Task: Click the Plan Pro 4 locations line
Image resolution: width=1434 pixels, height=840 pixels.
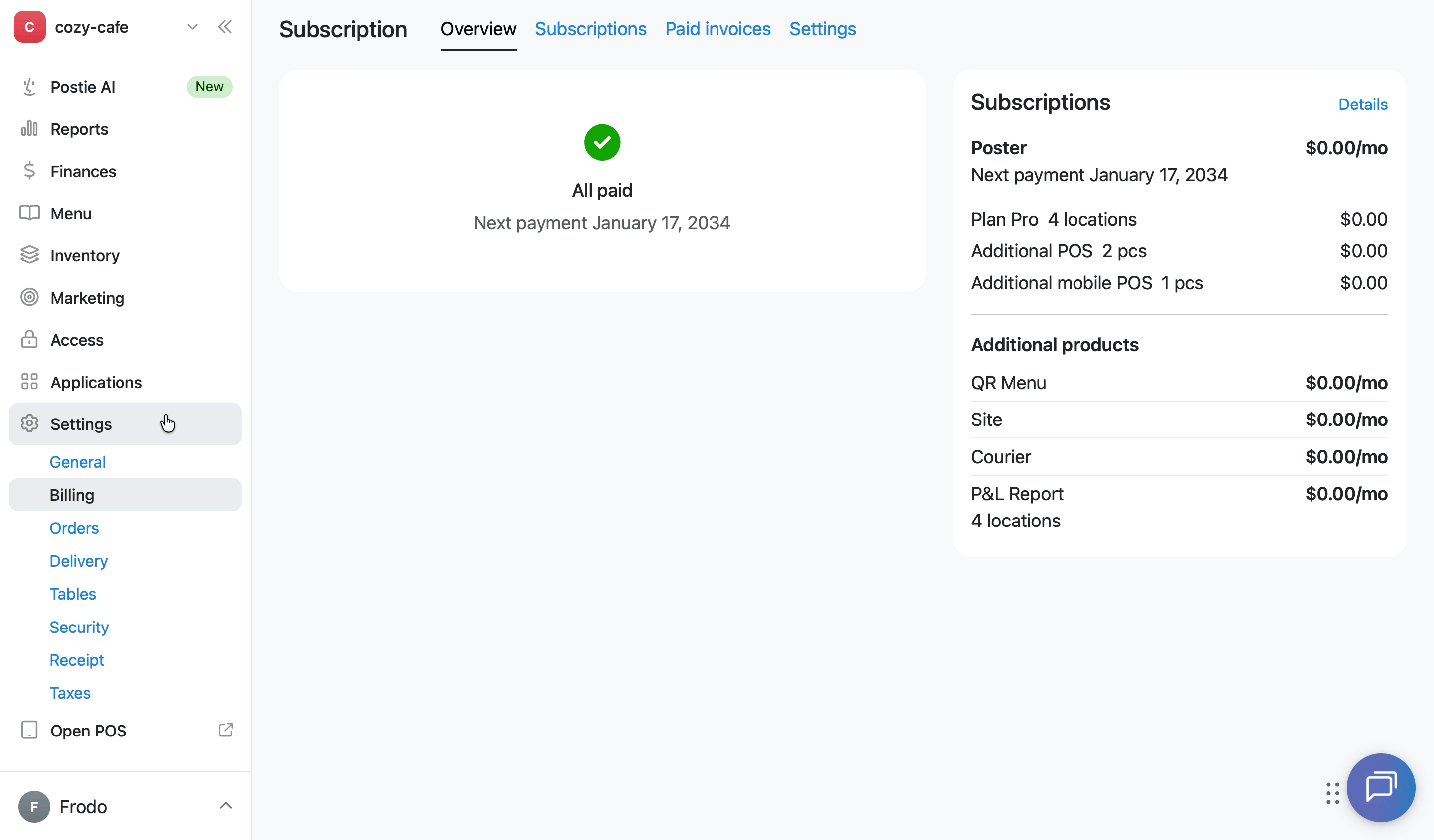Action: click(x=1179, y=219)
